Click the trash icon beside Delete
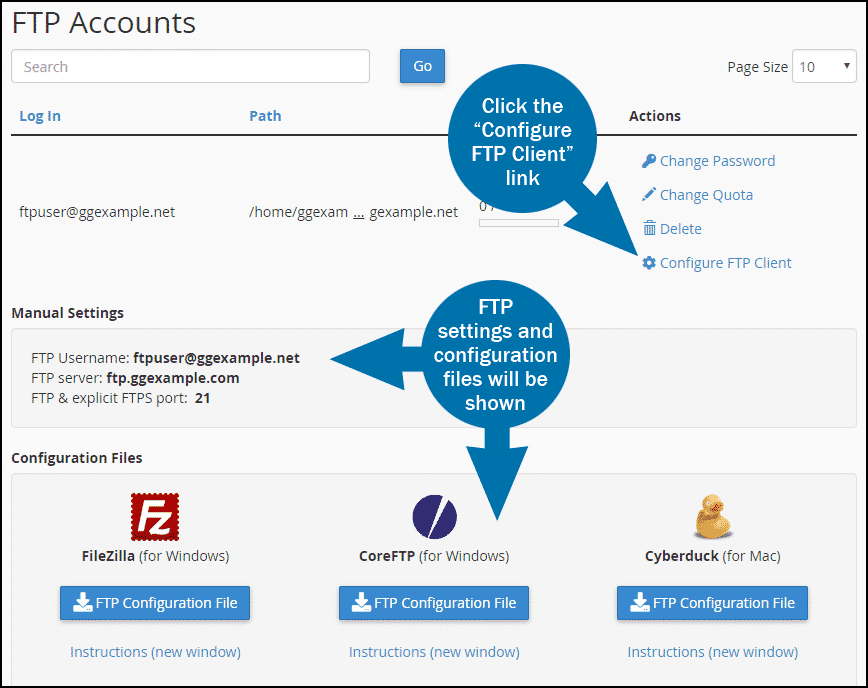 649,229
